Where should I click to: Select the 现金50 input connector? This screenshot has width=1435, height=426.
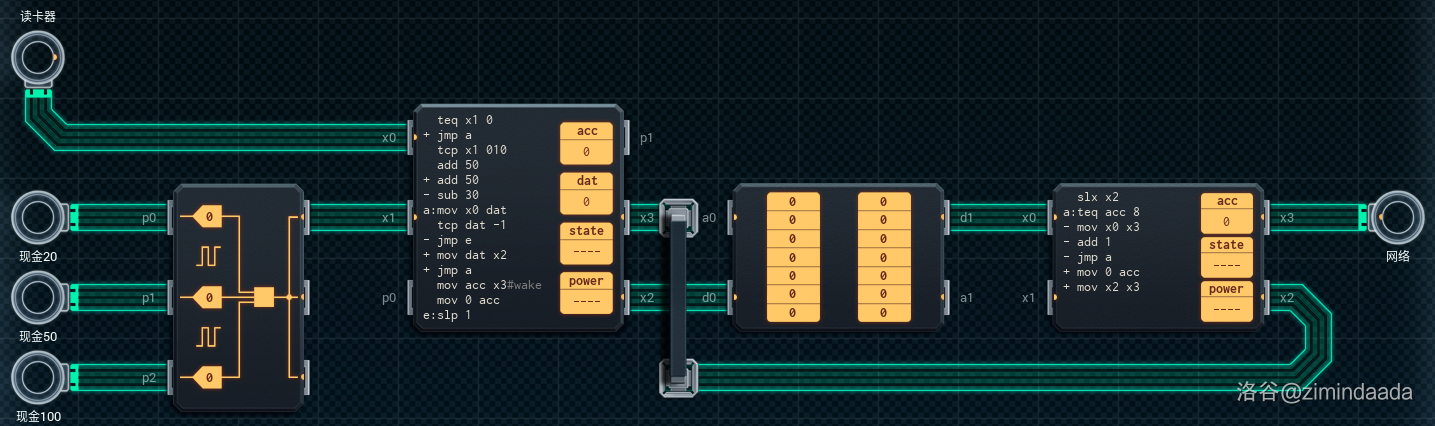38,297
